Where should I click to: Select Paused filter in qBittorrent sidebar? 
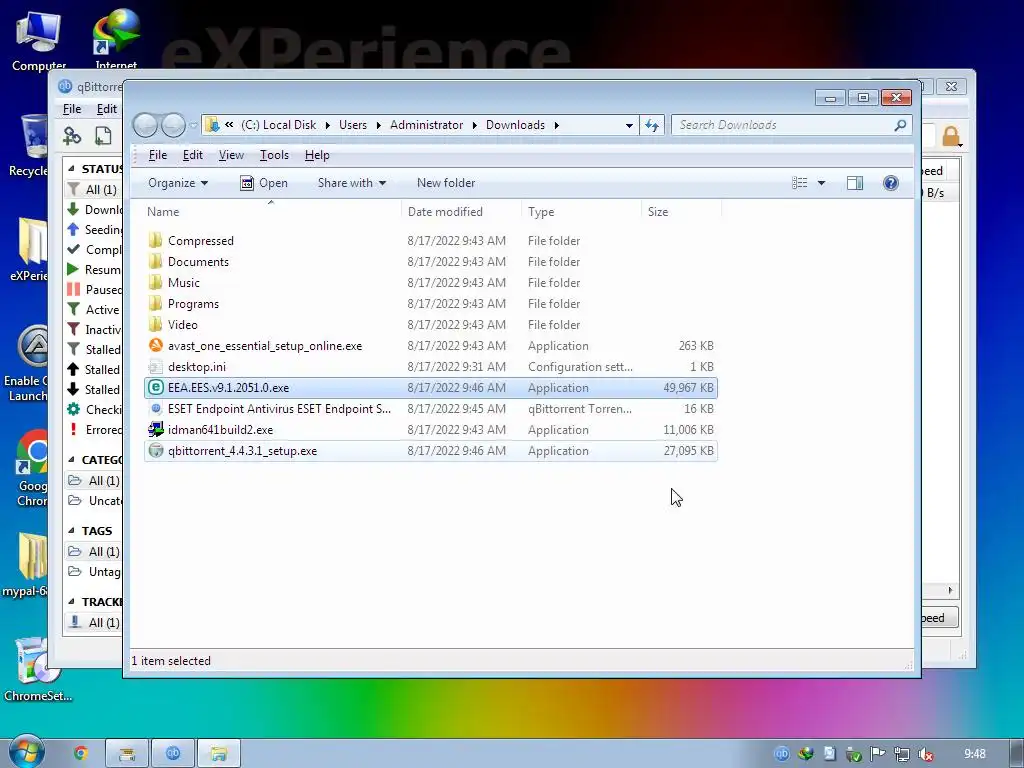pos(94,289)
